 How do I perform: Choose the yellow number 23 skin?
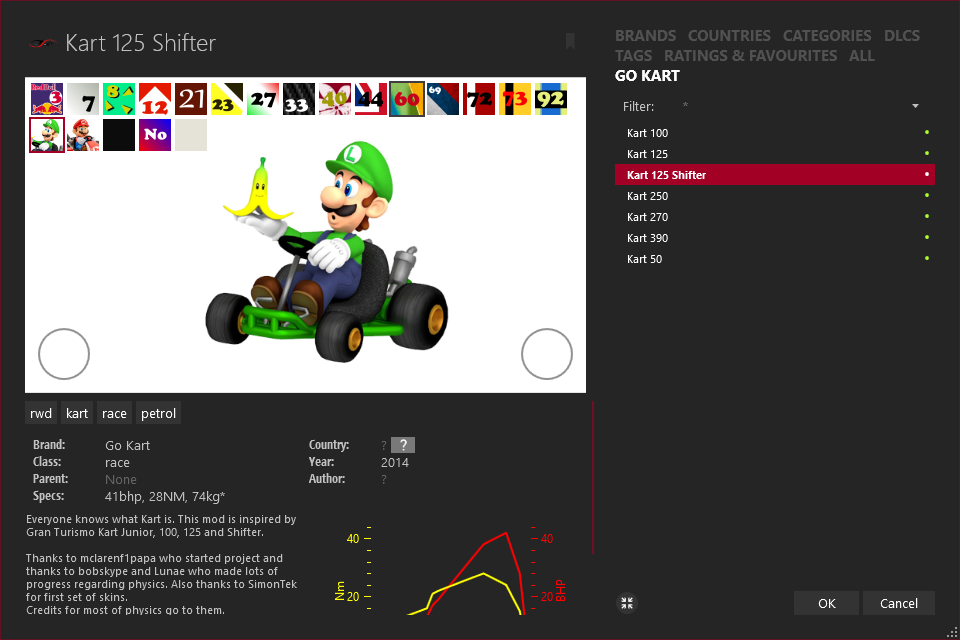pos(227,99)
